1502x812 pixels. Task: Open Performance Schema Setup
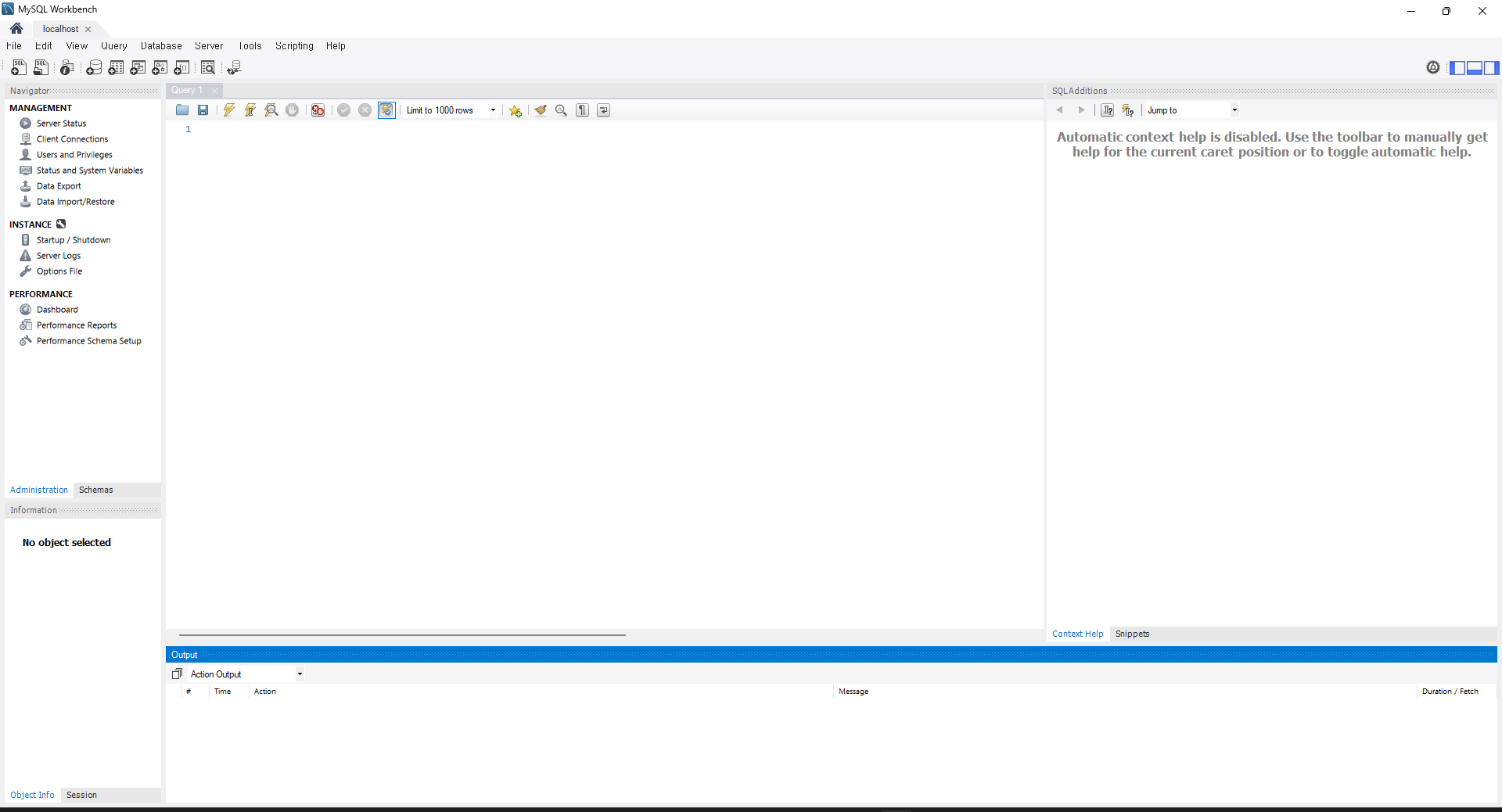[88, 341]
